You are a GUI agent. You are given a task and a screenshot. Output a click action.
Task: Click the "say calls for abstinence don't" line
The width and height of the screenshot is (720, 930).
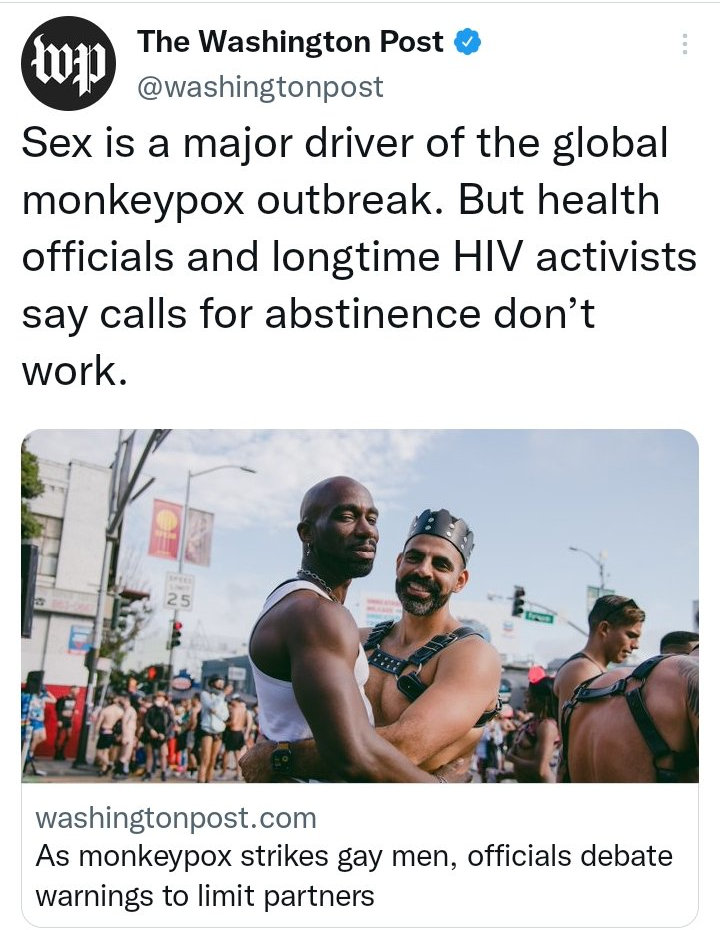pyautogui.click(x=308, y=314)
